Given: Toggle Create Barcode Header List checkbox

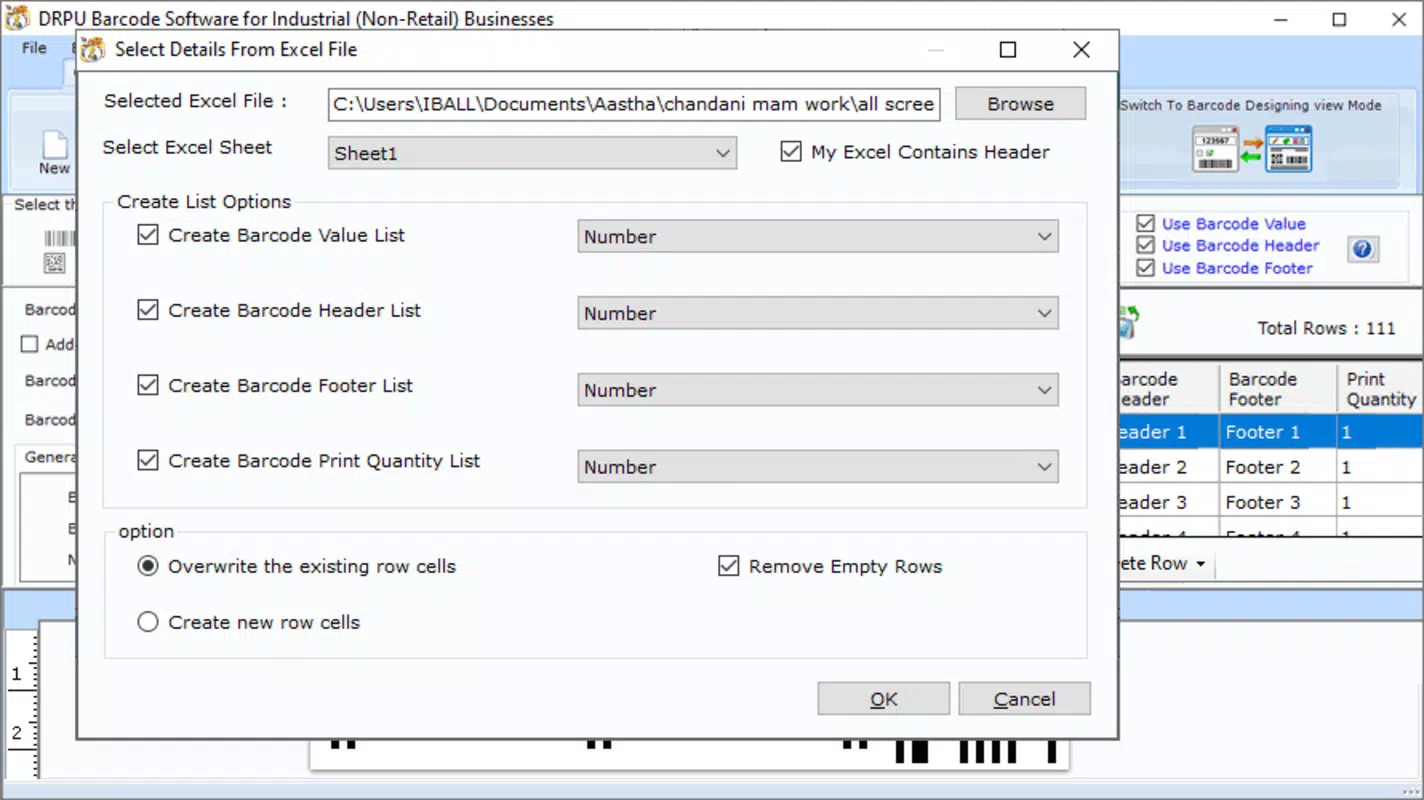Looking at the screenshot, I should tap(148, 310).
